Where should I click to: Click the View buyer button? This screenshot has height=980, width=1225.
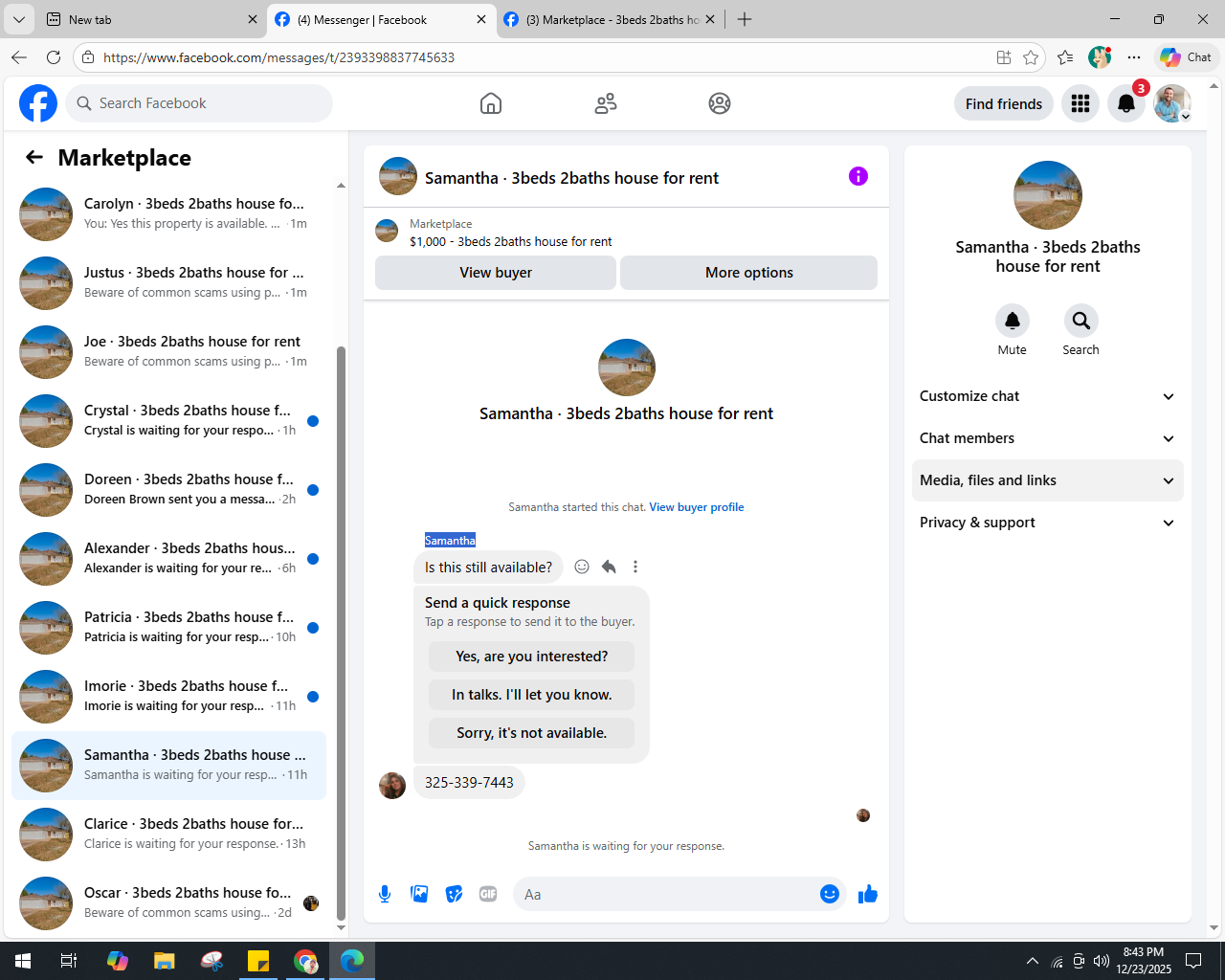496,273
